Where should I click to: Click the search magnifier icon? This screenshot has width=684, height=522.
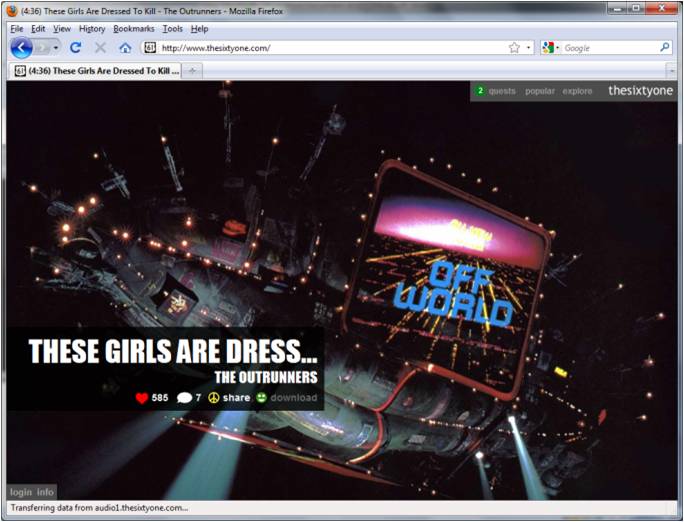(665, 47)
